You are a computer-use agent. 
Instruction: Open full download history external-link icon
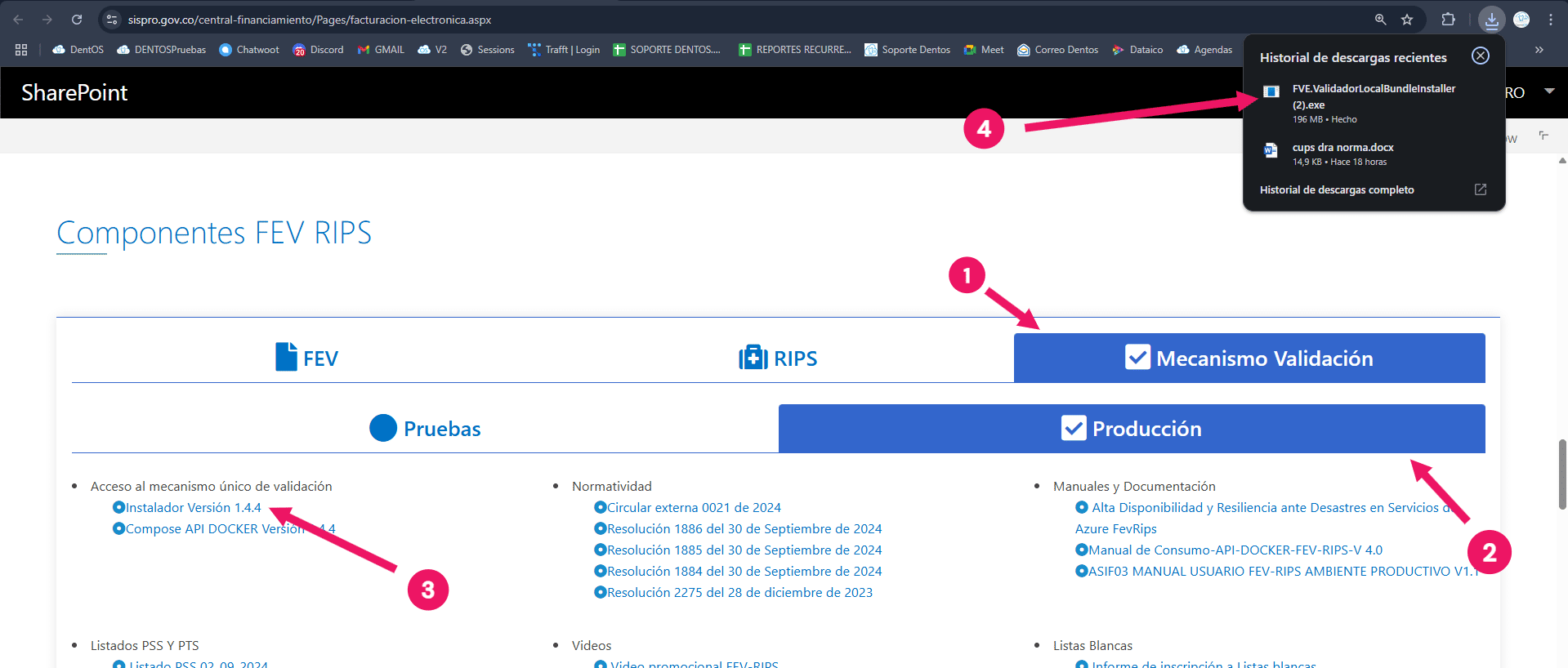click(x=1480, y=189)
